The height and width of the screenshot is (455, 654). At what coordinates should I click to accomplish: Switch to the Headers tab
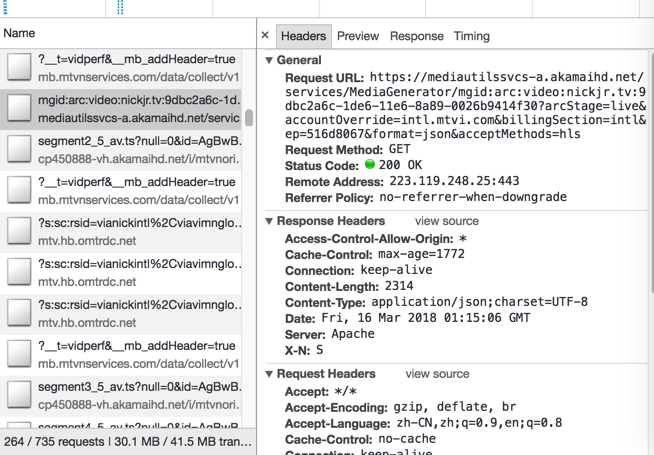(x=304, y=36)
